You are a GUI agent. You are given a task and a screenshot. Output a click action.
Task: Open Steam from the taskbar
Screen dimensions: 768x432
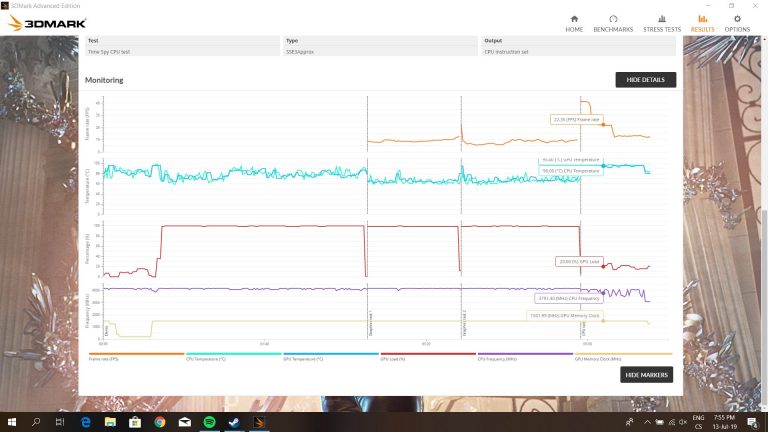(x=233, y=422)
